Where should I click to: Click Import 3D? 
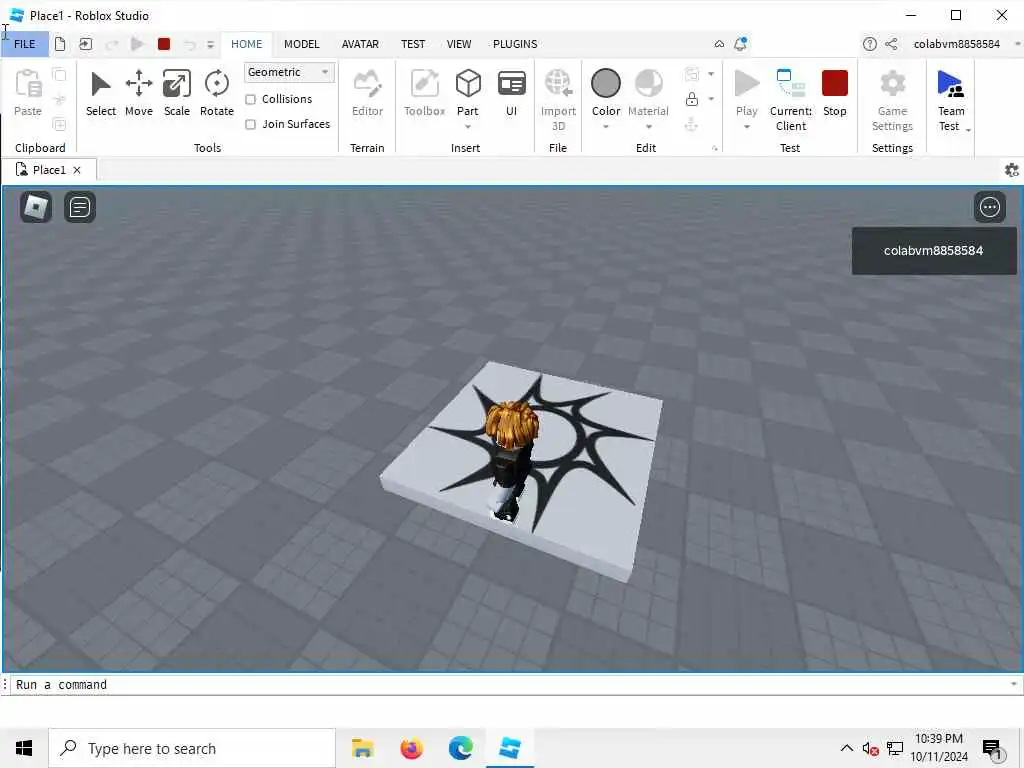(x=558, y=100)
